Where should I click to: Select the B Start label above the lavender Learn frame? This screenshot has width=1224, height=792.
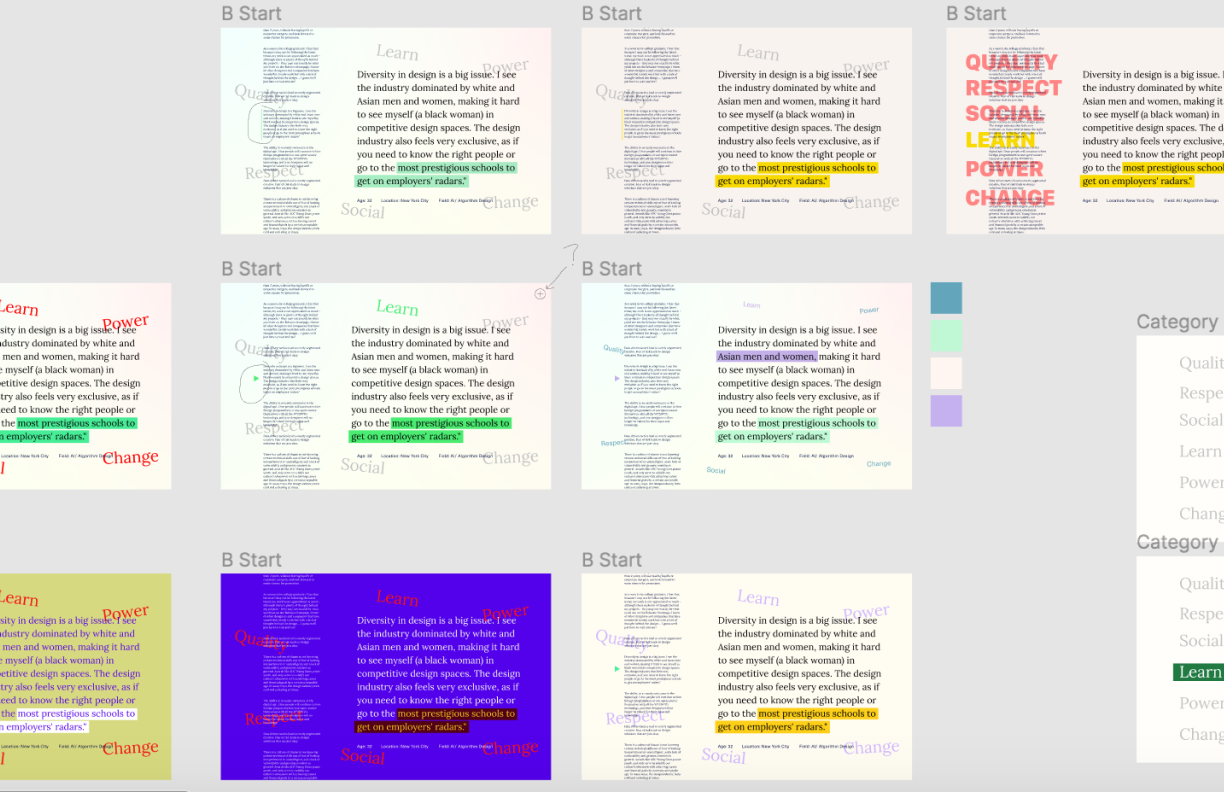click(612, 560)
